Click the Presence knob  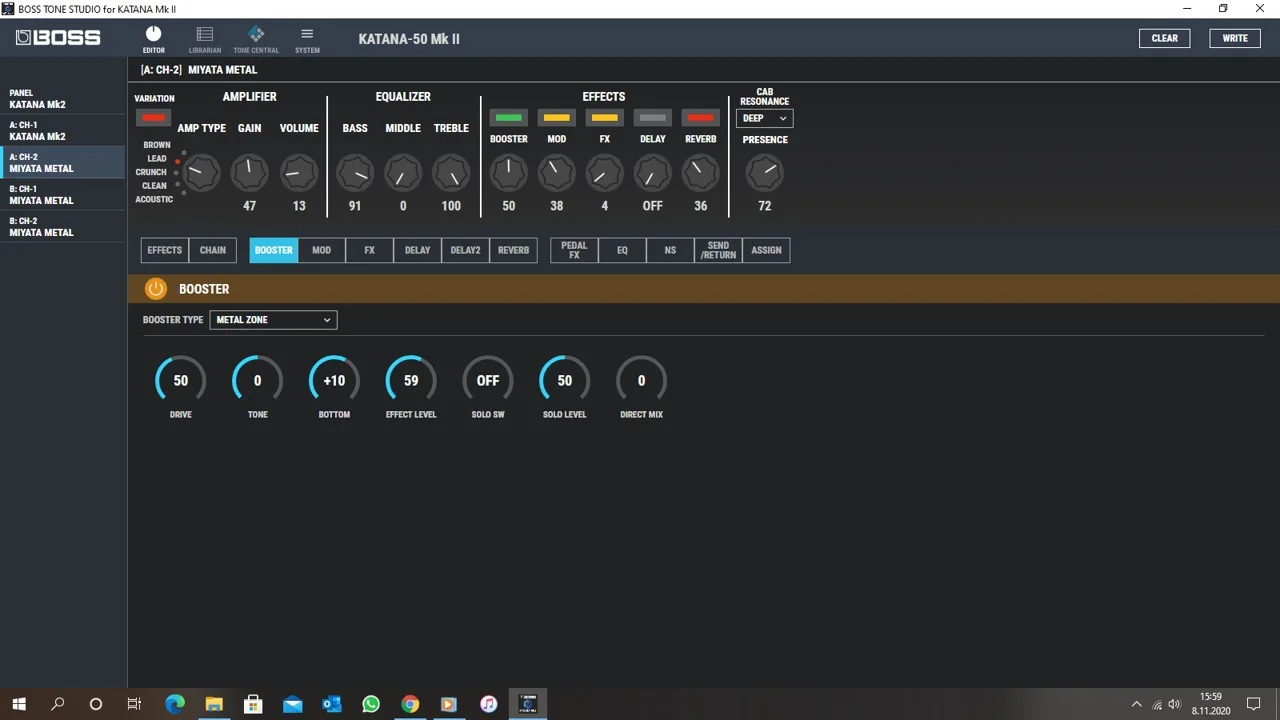[765, 173]
